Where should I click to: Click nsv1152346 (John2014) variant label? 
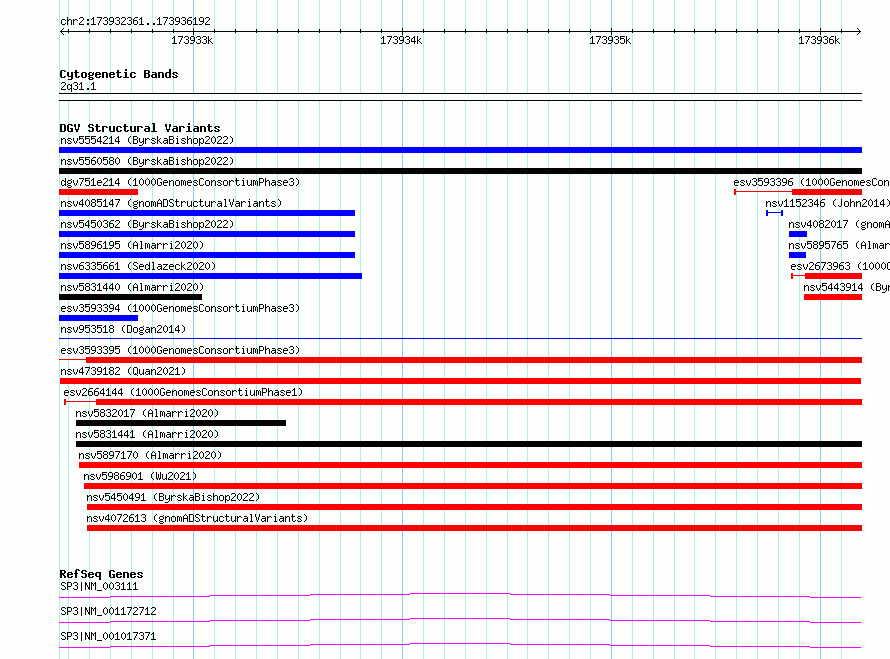827,203
